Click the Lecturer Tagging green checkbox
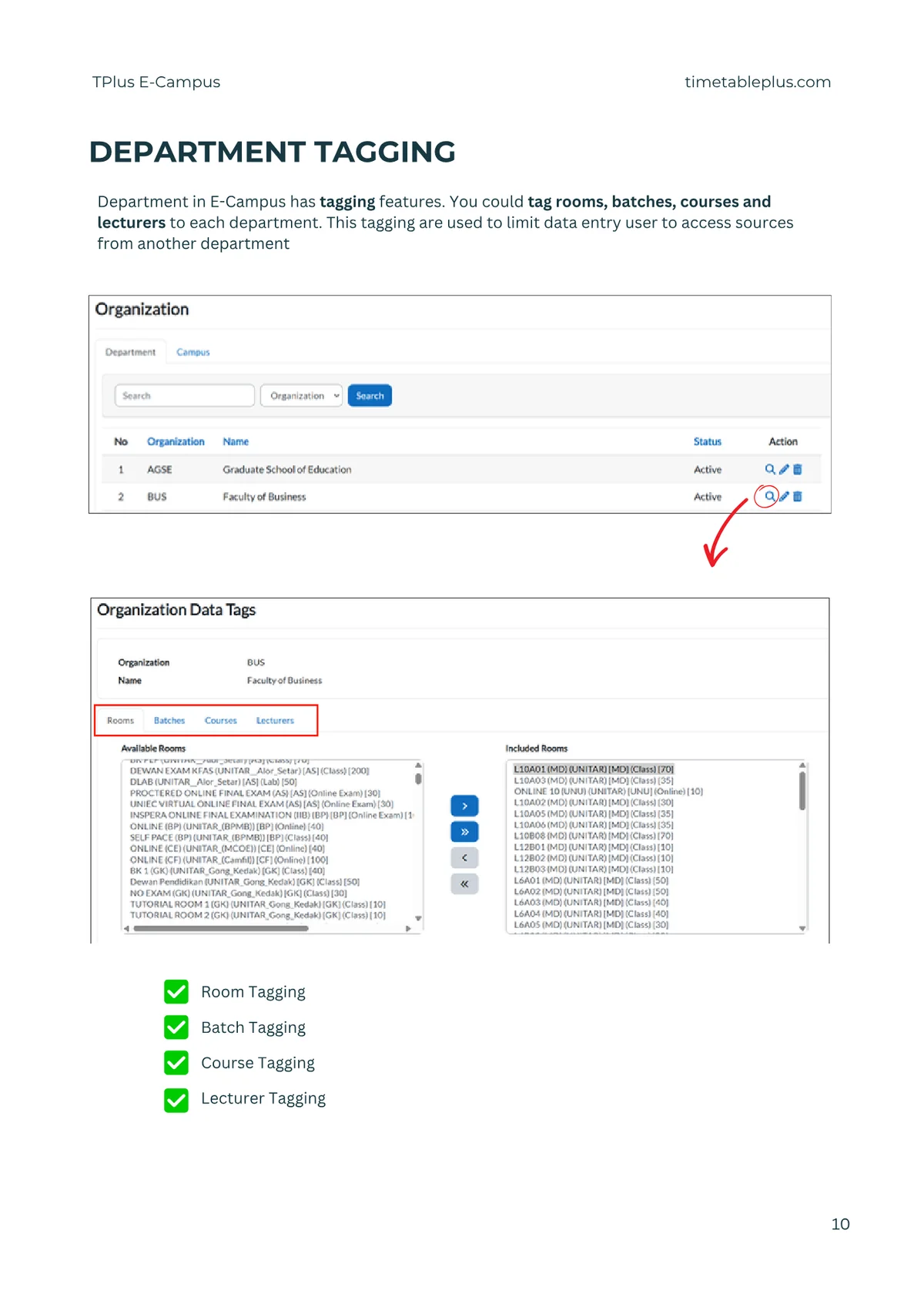This screenshot has width=924, height=1307. (176, 1098)
